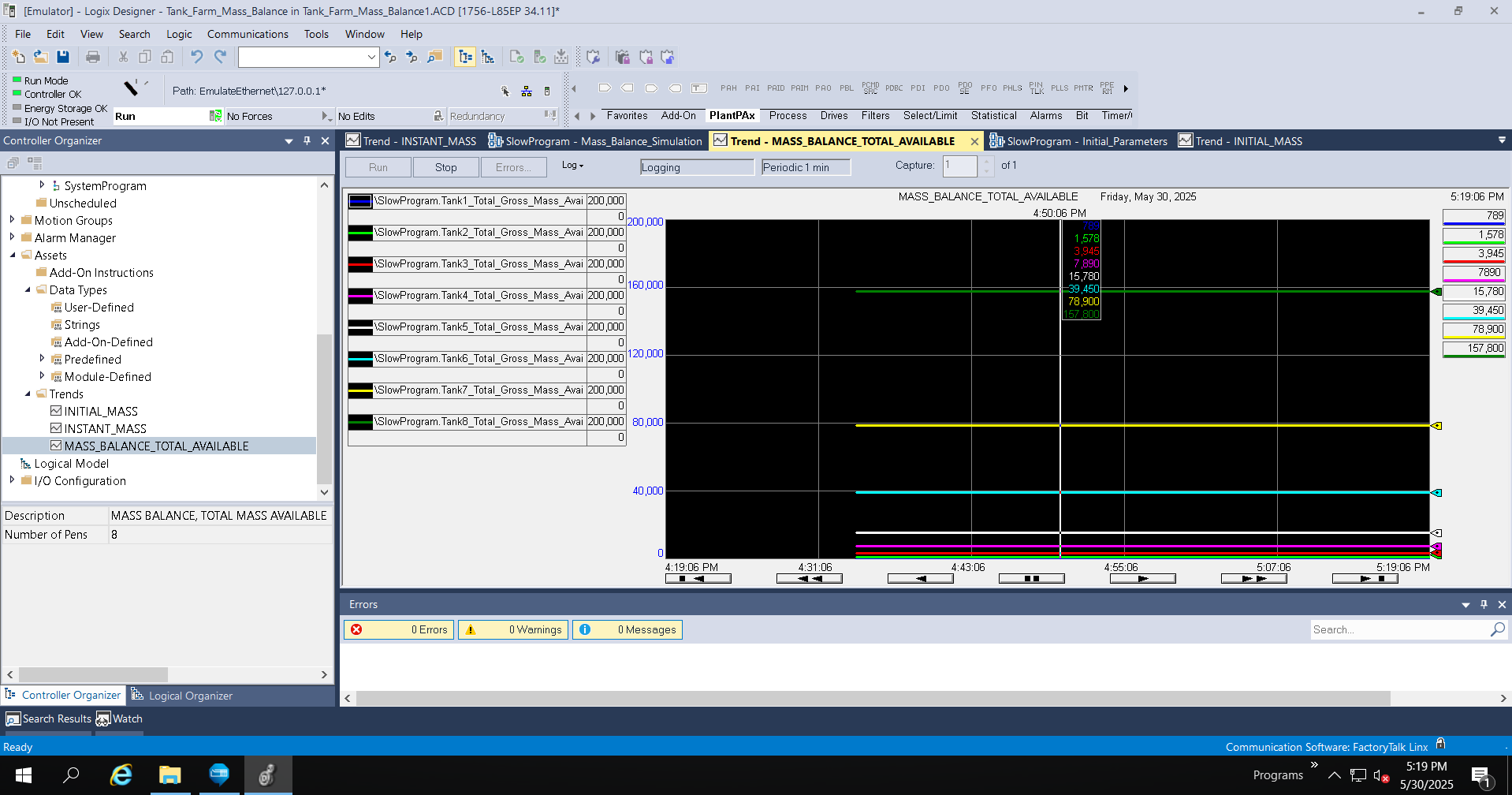Open the search combo box dropdown in toolbar
1512x795 pixels.
coord(371,57)
